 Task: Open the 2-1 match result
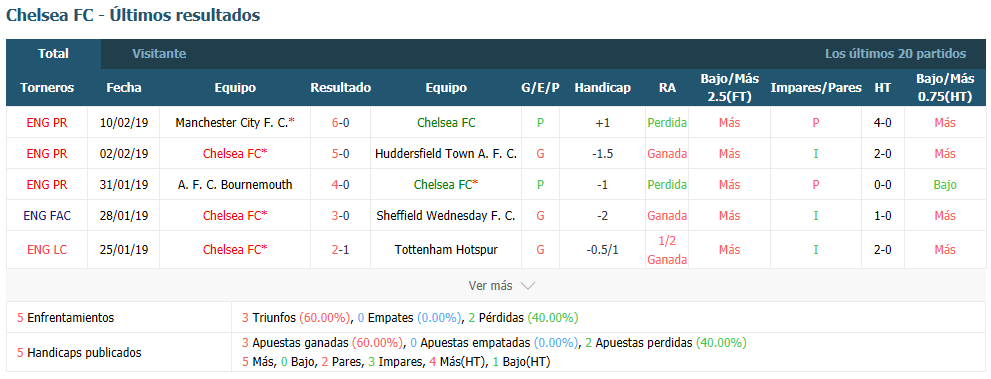(341, 250)
